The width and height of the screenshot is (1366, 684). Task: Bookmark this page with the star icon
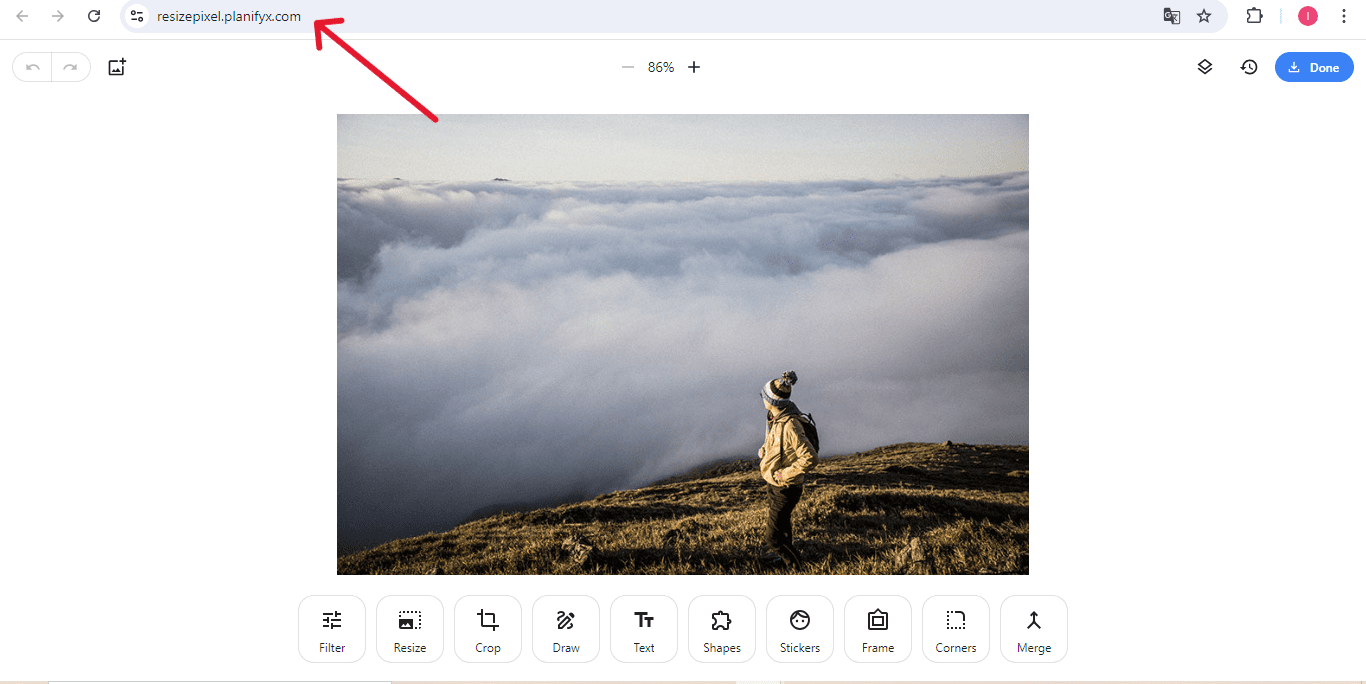pos(1204,16)
